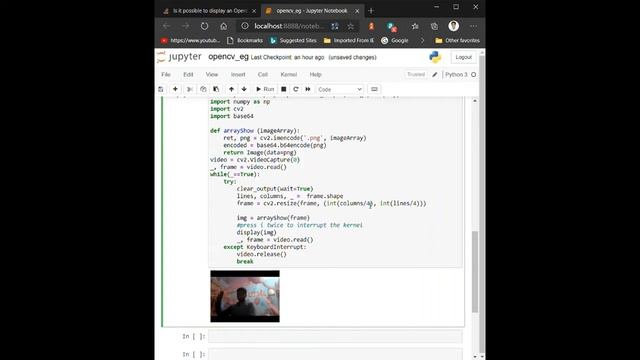
Task: View site information icon in address bar
Action: click(244, 26)
